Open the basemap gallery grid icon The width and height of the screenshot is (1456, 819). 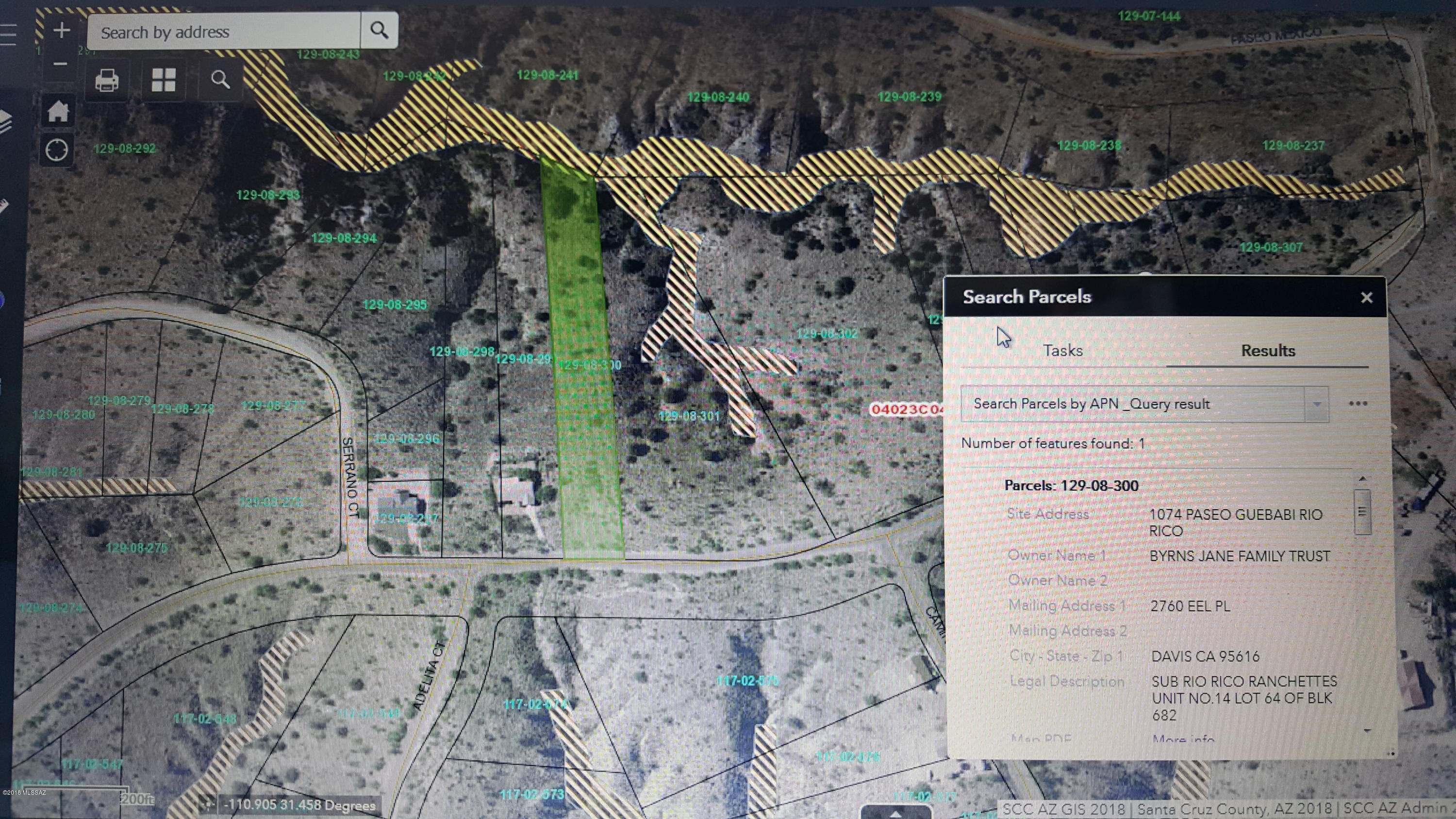[164, 80]
